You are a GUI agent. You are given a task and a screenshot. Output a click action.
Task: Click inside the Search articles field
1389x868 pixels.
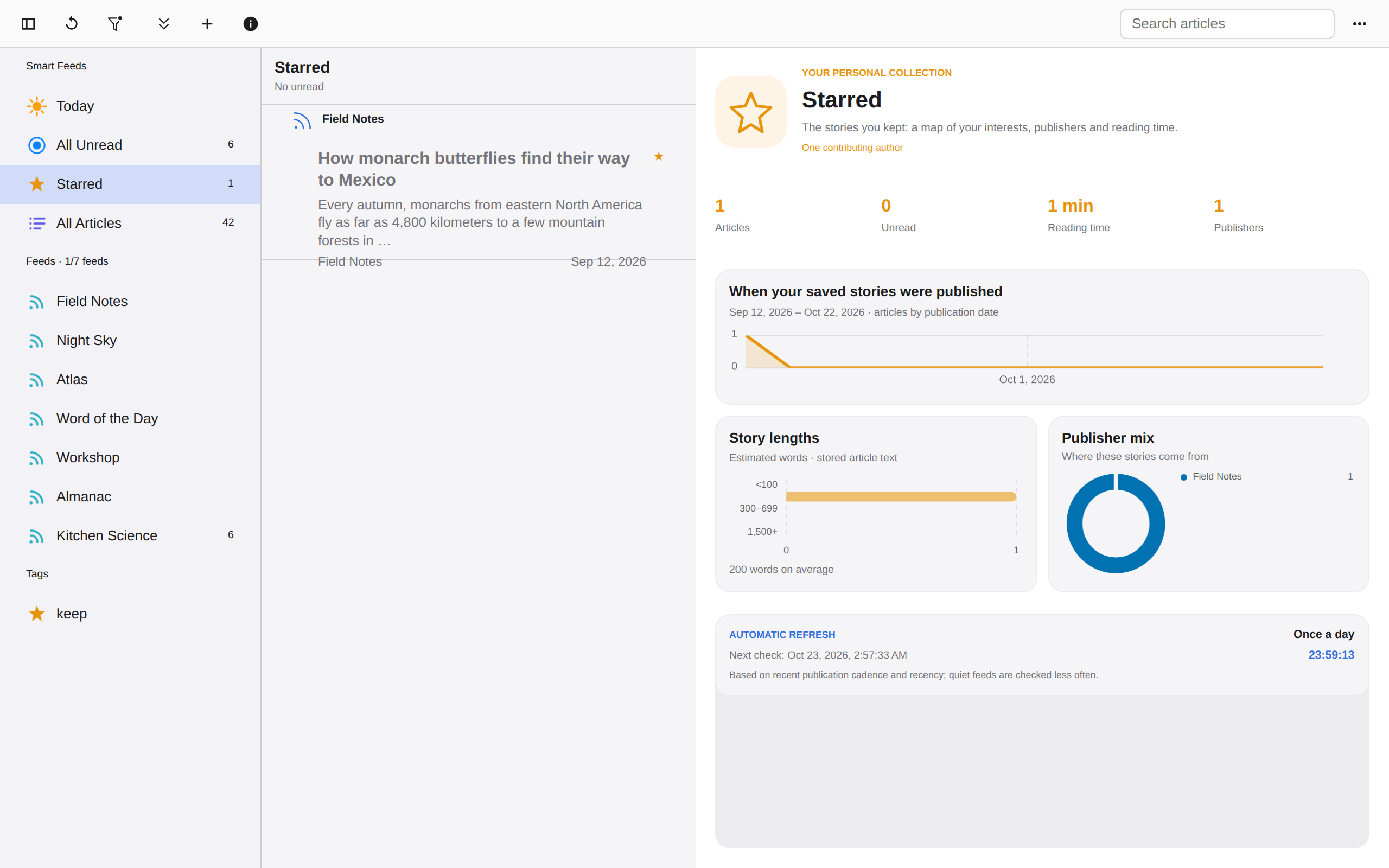[x=1227, y=23]
